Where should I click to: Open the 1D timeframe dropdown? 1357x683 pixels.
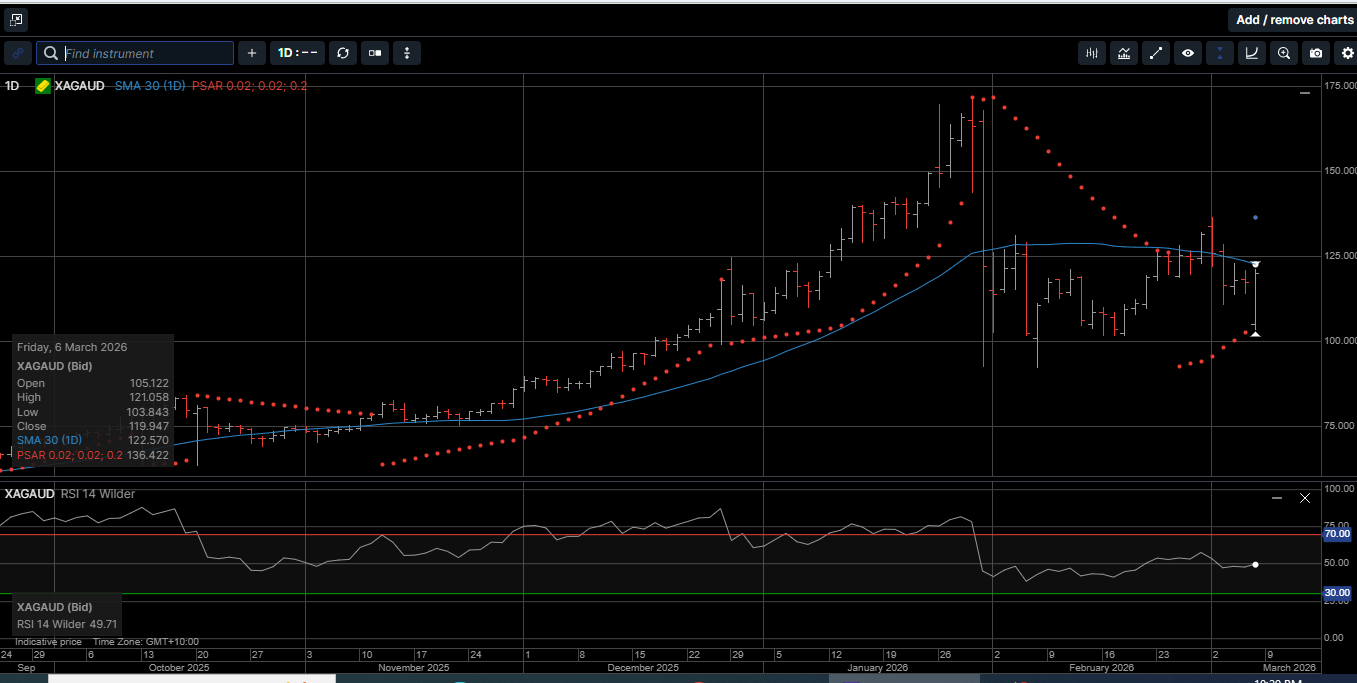[297, 53]
